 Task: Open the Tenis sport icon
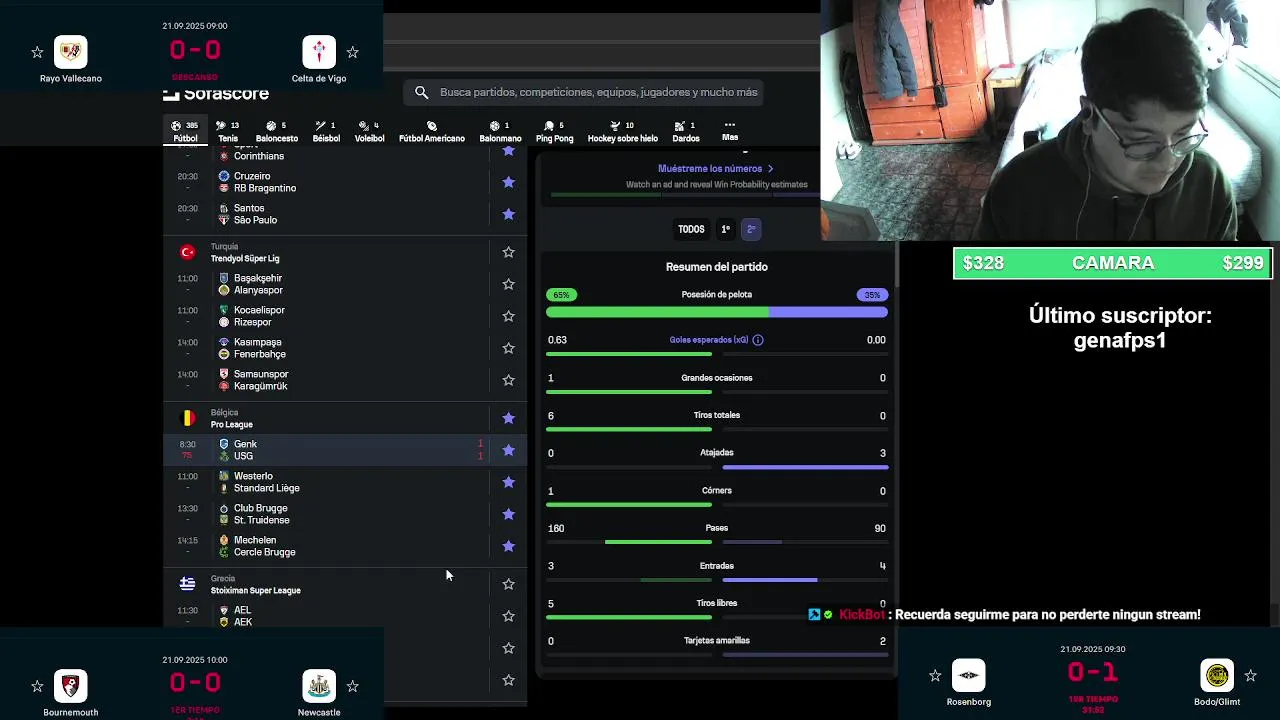(x=228, y=131)
